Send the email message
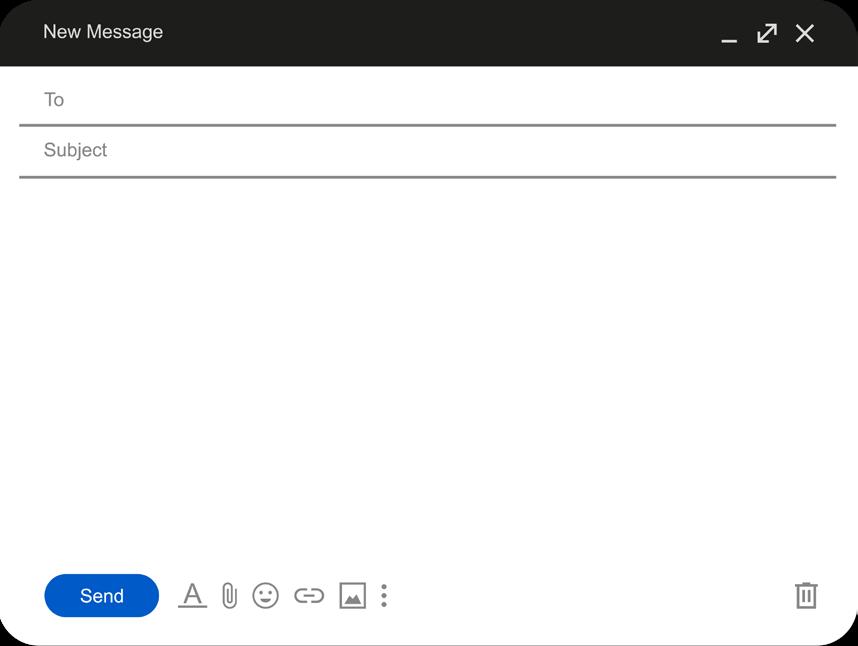Viewport: 858px width, 646px height. click(x=101, y=596)
